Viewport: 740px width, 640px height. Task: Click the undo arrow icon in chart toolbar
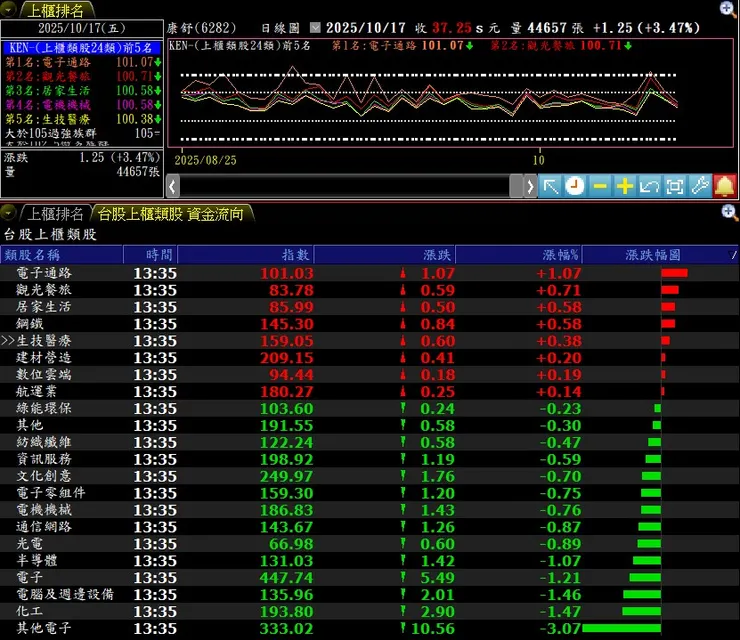coord(650,186)
